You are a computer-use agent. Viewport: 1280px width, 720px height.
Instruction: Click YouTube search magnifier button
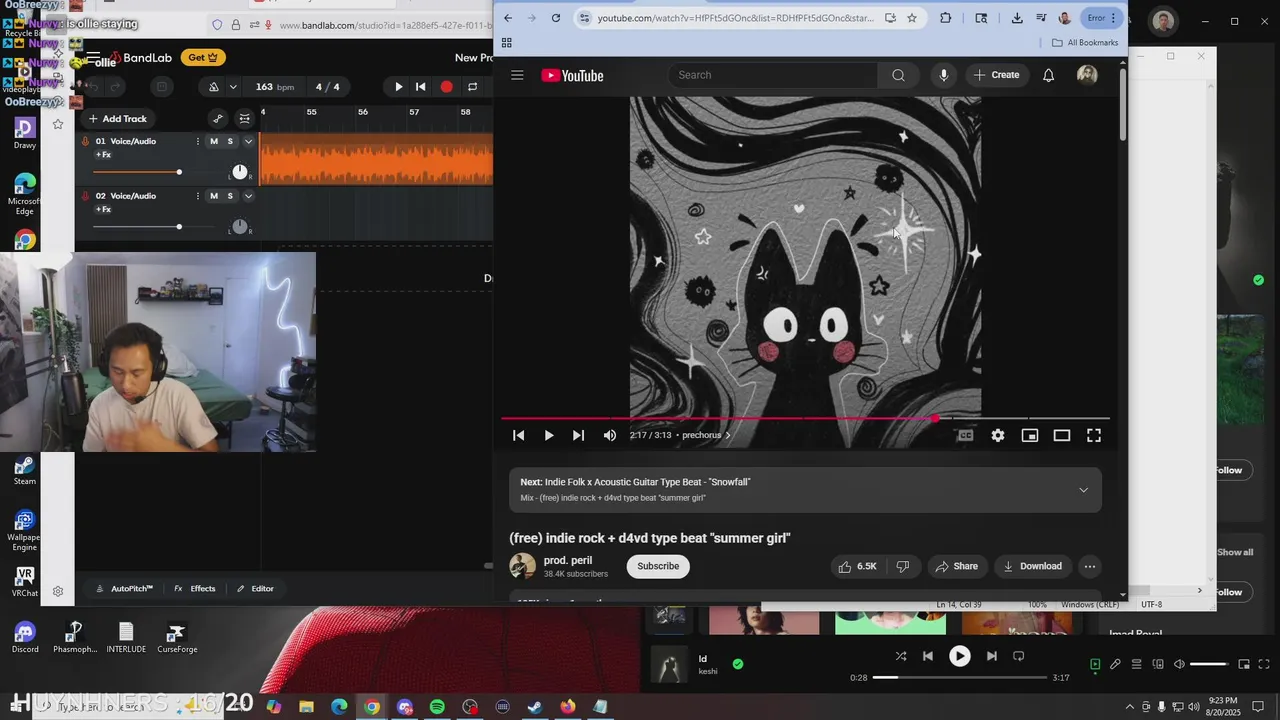tap(898, 75)
